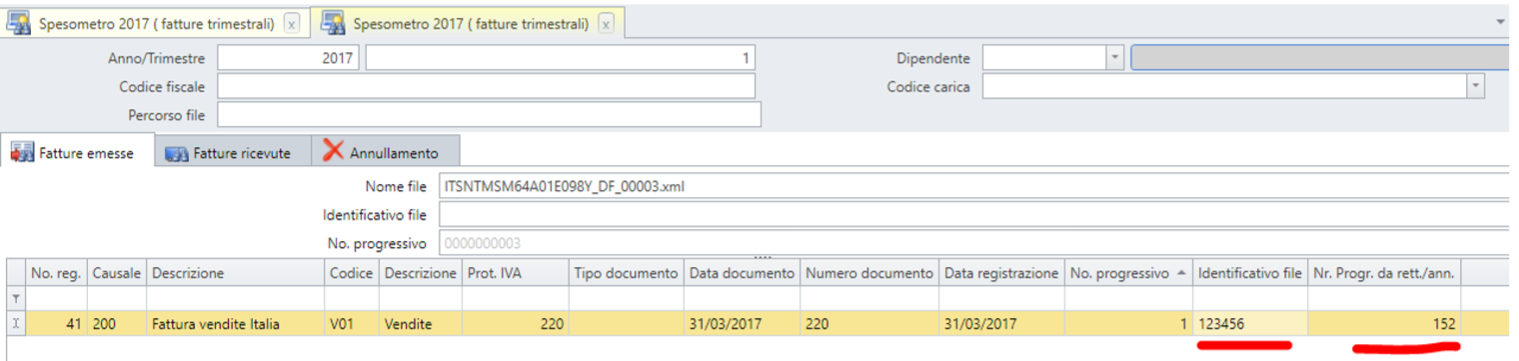Click the red X Annullamento icon
1519x361 pixels.
(333, 152)
